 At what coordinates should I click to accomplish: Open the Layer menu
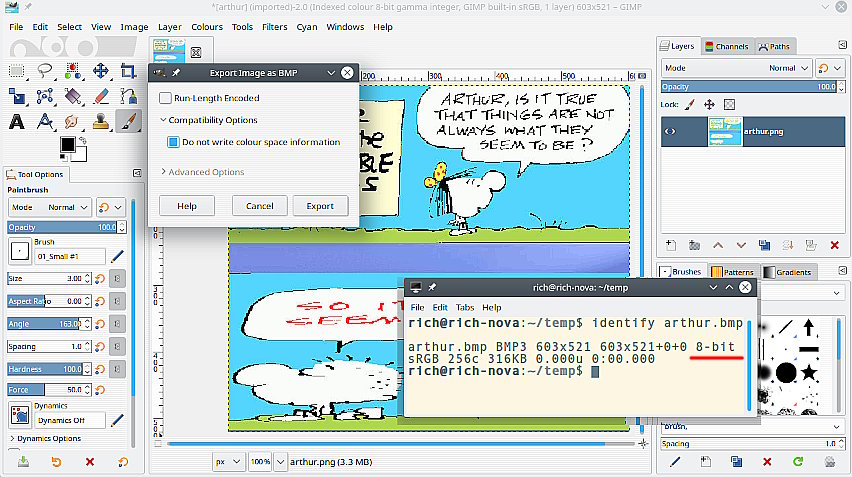coord(170,27)
